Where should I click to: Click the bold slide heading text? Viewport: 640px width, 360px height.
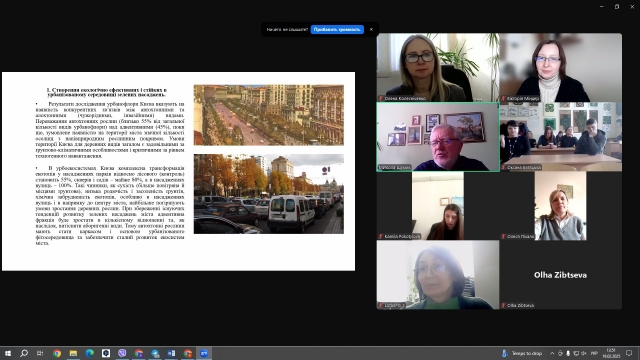[x=107, y=92]
